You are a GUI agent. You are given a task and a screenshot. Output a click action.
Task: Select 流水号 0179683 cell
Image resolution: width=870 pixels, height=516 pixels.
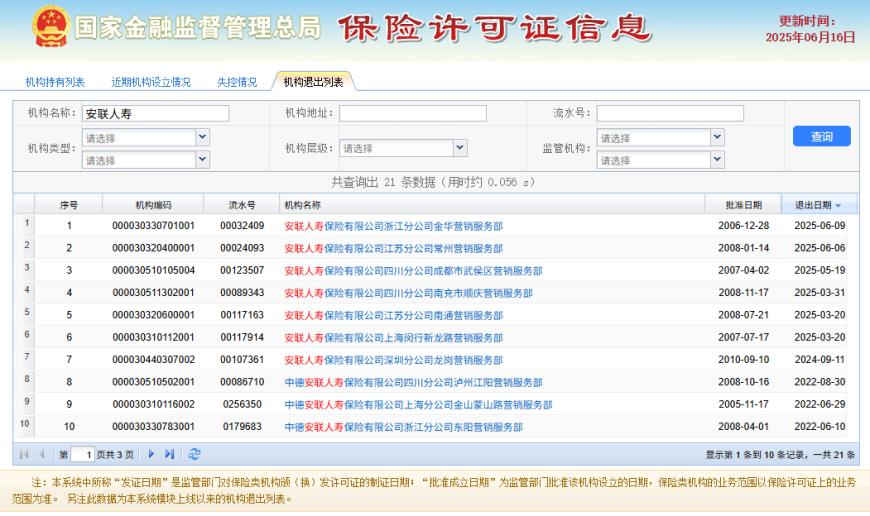pos(242,426)
